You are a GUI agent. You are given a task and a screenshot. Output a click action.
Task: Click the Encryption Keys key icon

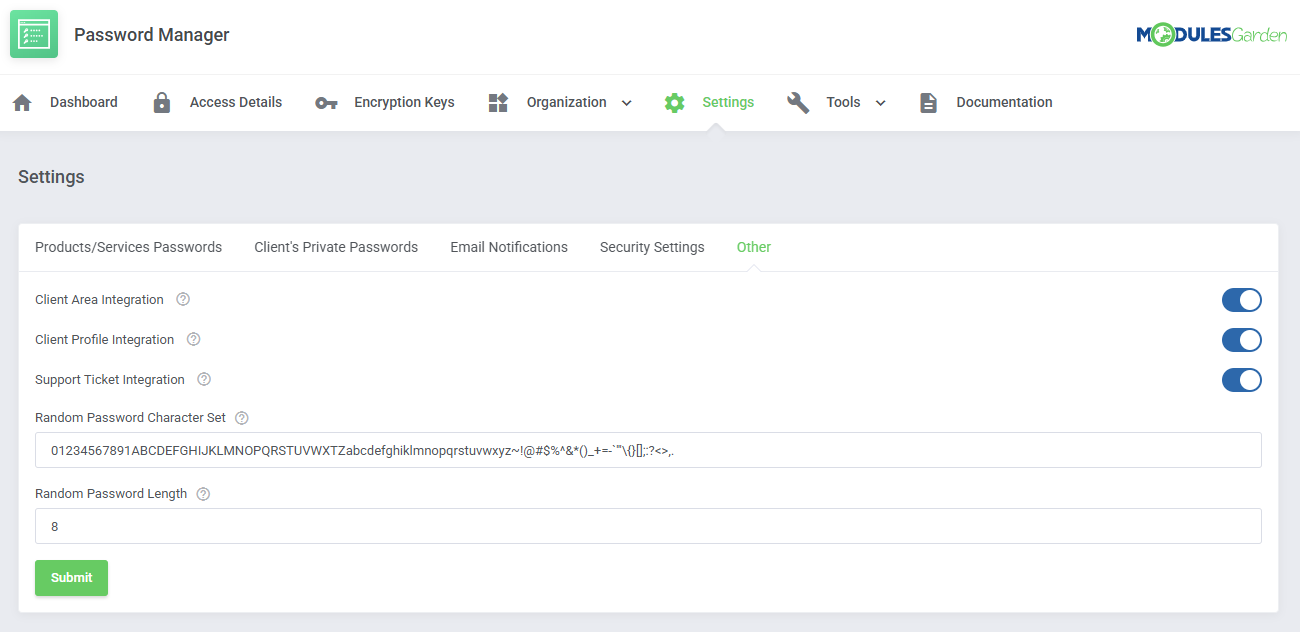click(x=326, y=103)
